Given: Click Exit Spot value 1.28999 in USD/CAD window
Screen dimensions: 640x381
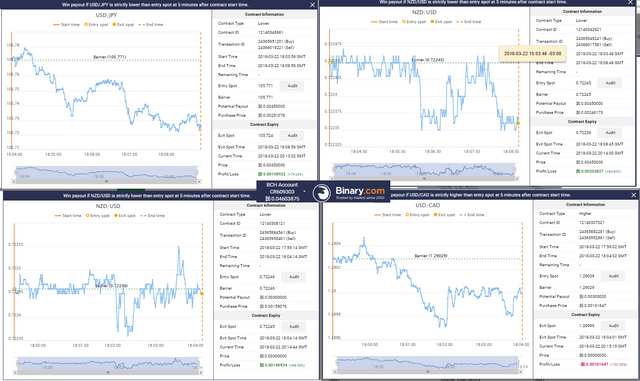Looking at the screenshot, I should coord(587,325).
